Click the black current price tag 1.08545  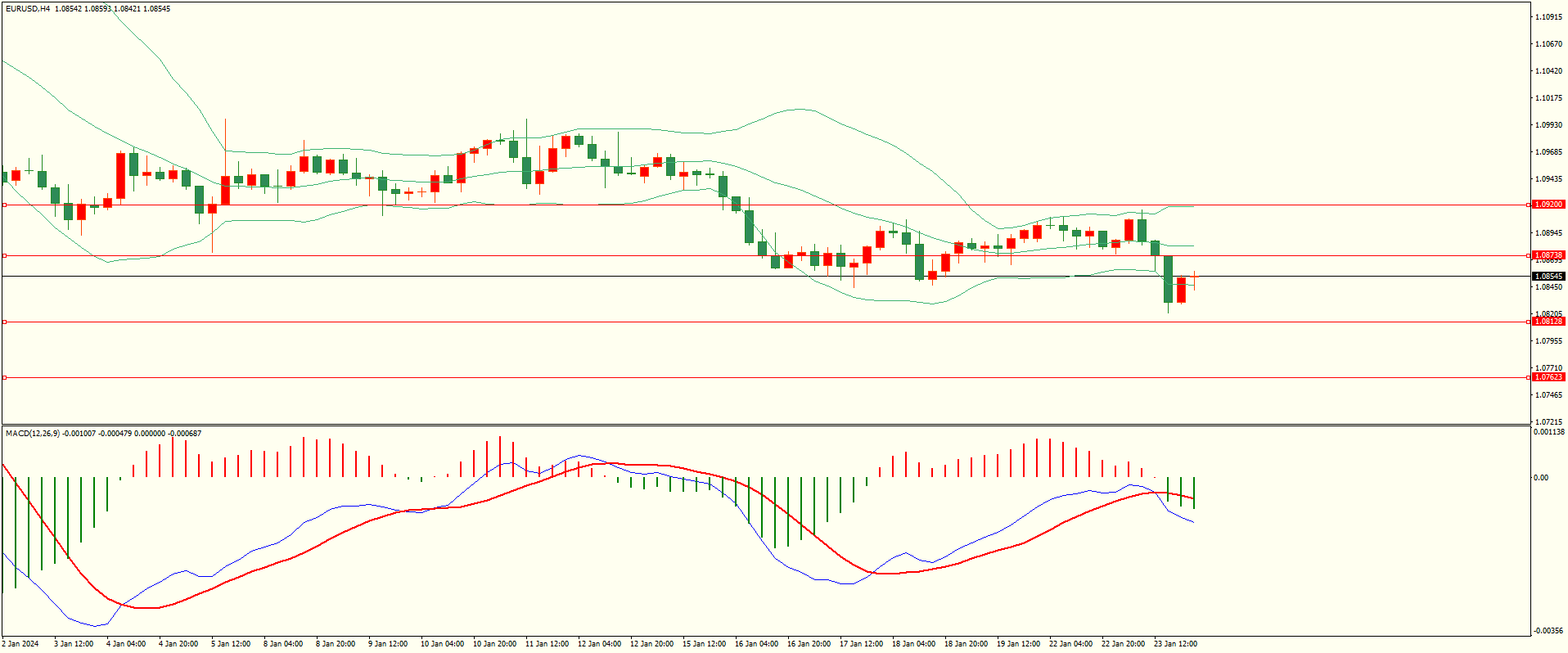pos(1548,277)
